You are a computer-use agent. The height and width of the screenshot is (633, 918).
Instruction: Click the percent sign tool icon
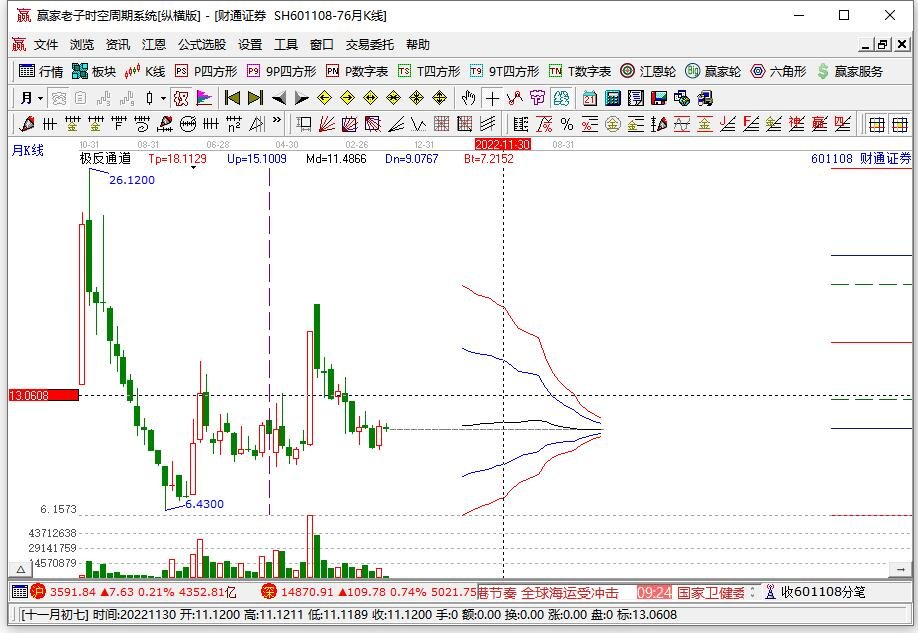coord(567,124)
